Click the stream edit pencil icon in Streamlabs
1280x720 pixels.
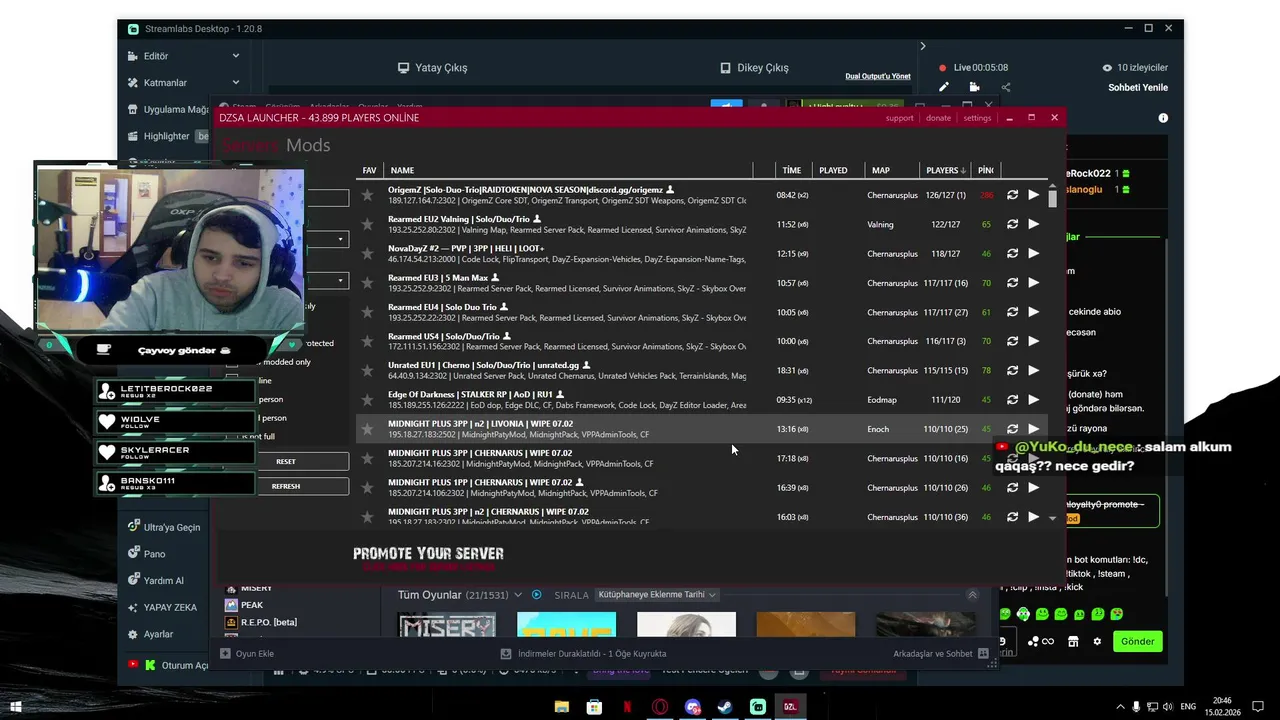[x=943, y=87]
